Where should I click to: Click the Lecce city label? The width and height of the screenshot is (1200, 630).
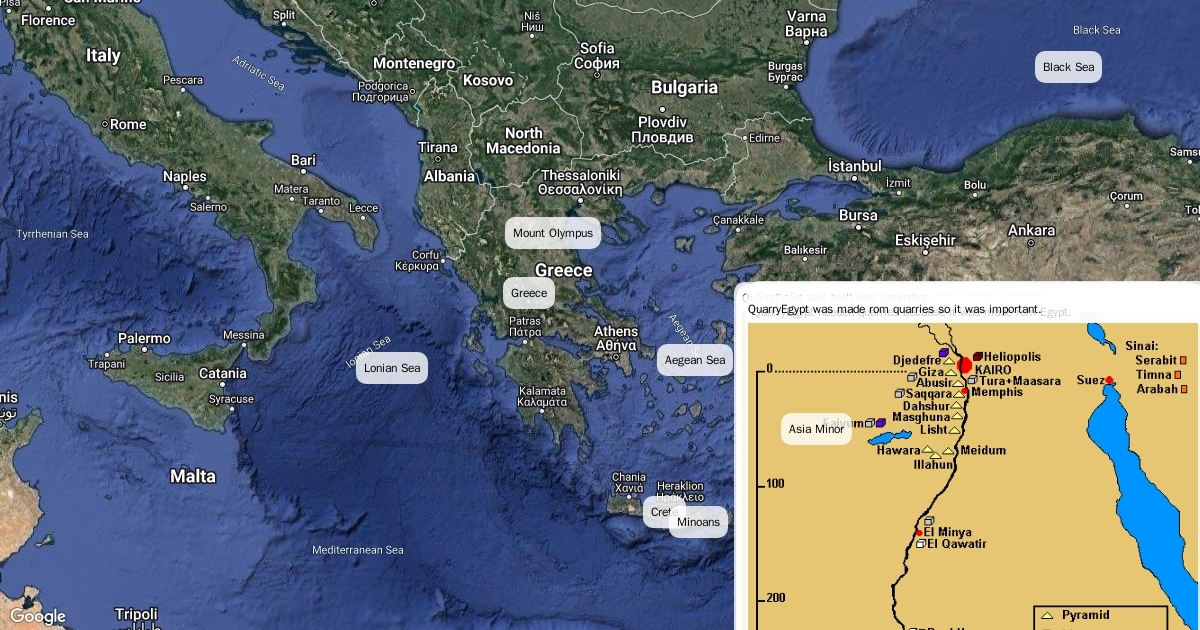click(x=363, y=208)
